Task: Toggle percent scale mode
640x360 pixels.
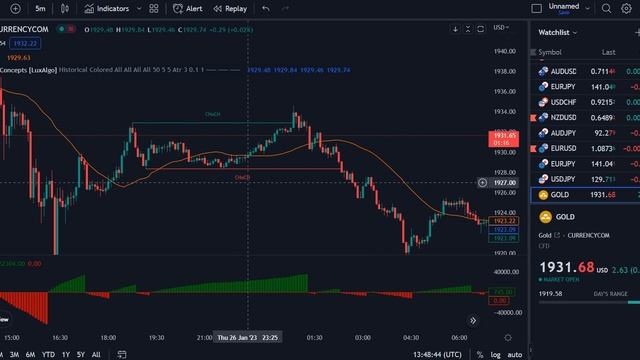Action: [x=480, y=355]
